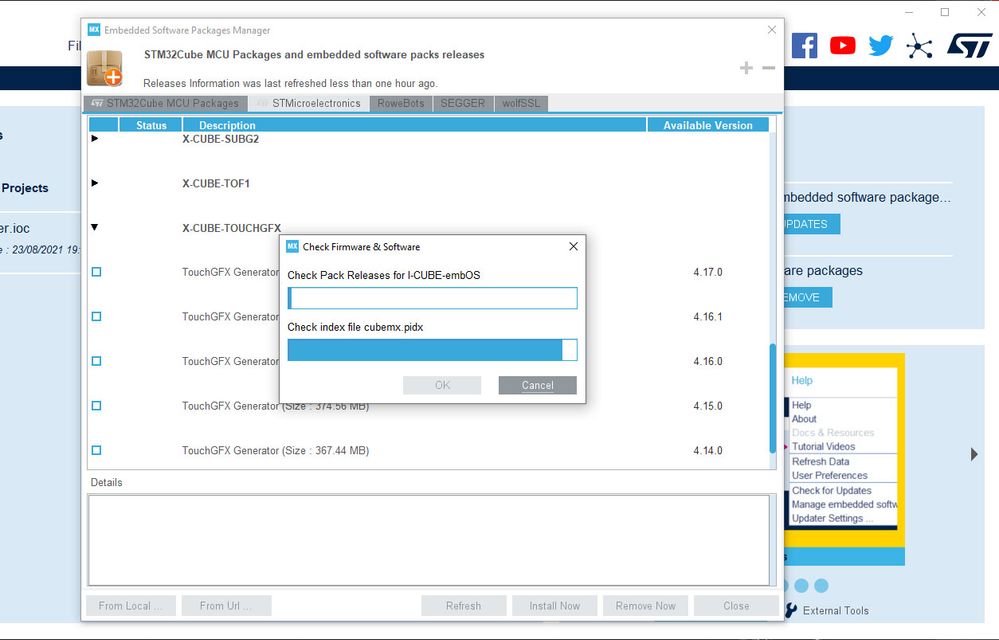Screen dimensions: 999x640
Task: Click the Available Version column header
Action: [x=708, y=125]
